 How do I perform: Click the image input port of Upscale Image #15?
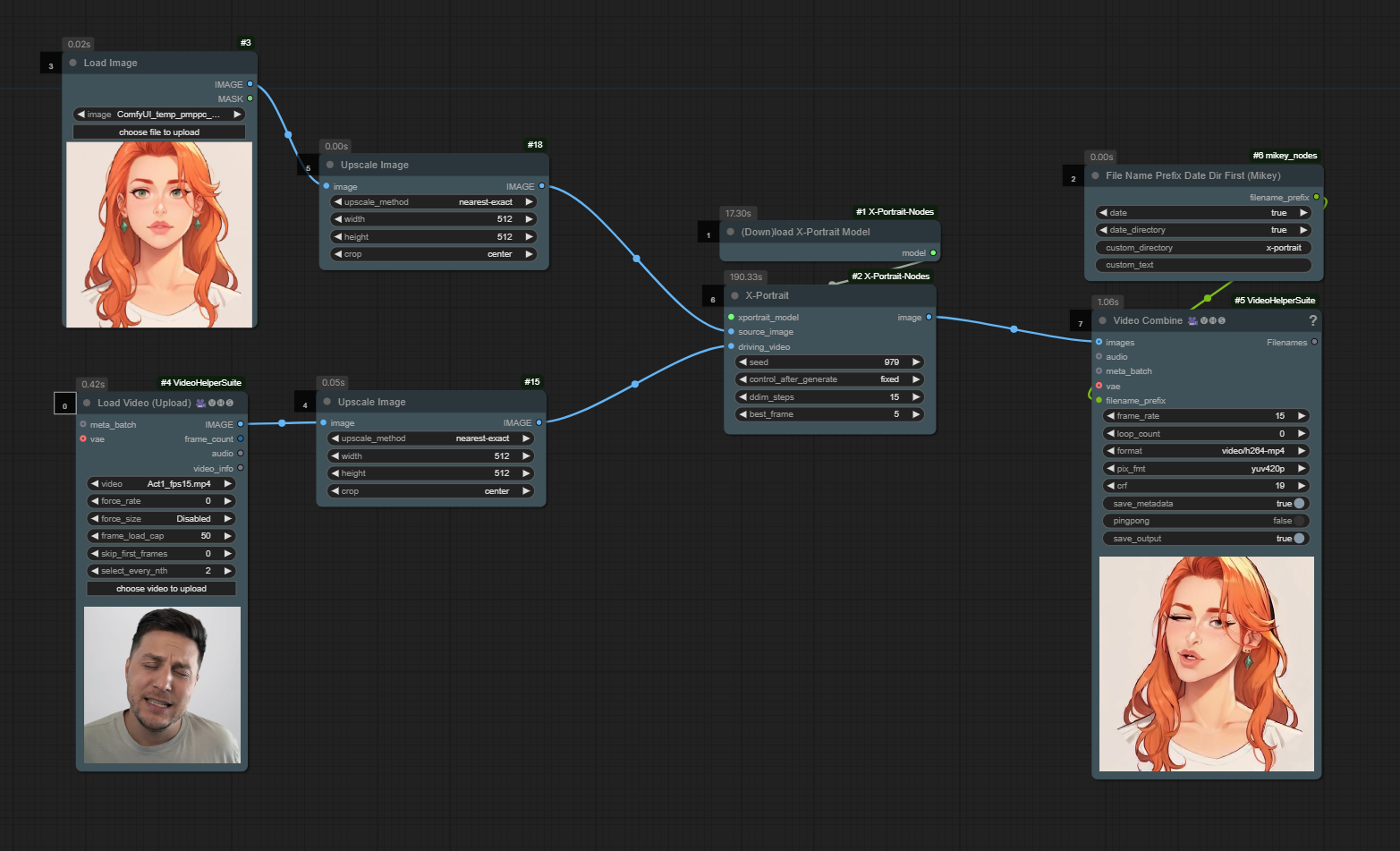tap(324, 422)
